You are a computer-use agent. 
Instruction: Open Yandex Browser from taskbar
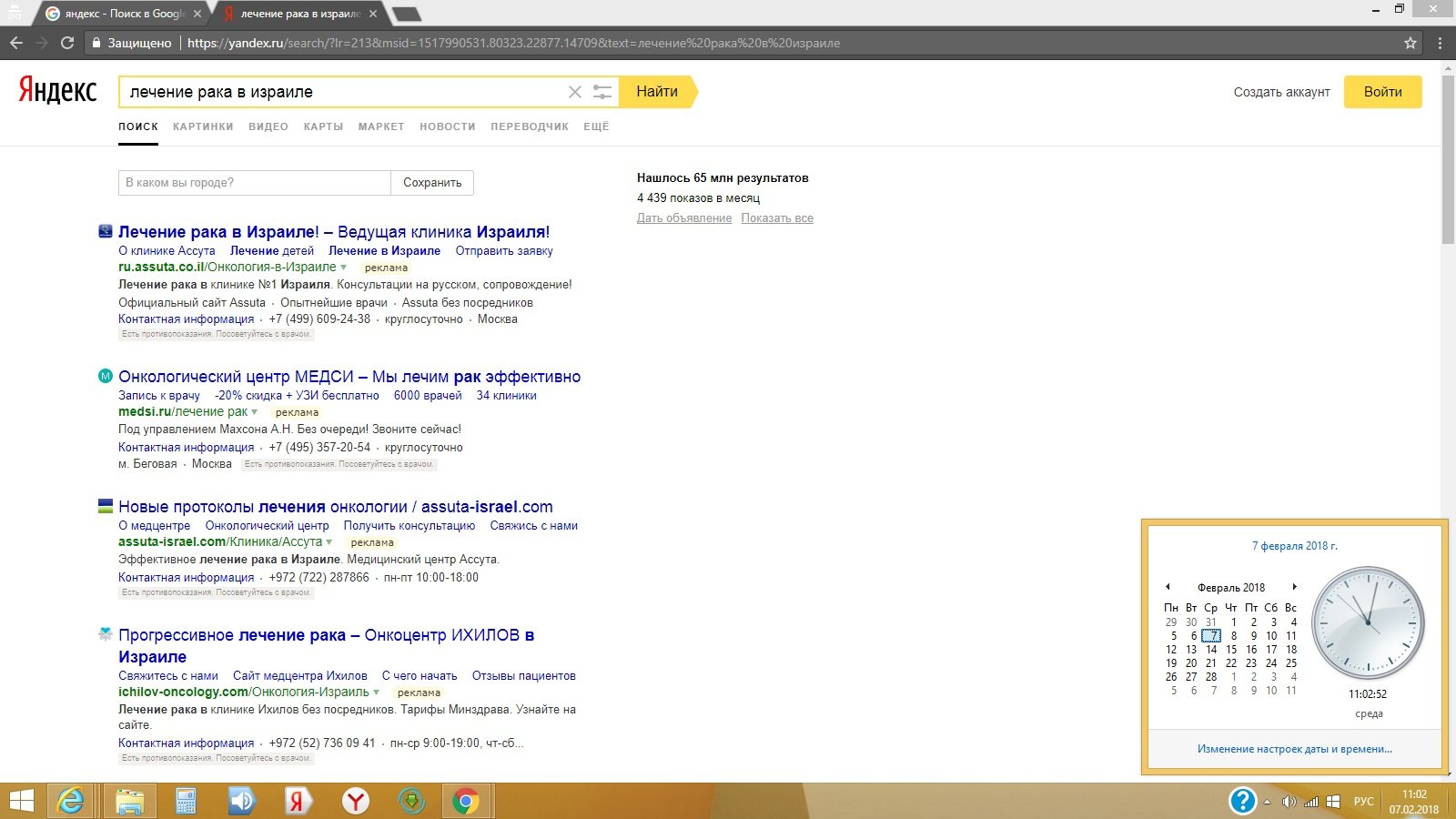356,801
